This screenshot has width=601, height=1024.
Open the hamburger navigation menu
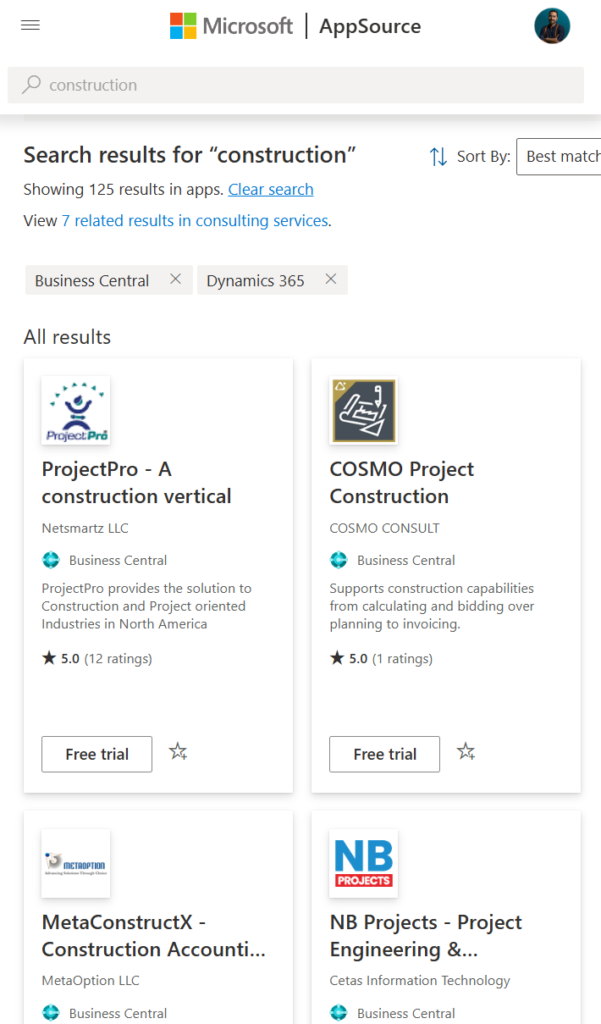click(30, 26)
